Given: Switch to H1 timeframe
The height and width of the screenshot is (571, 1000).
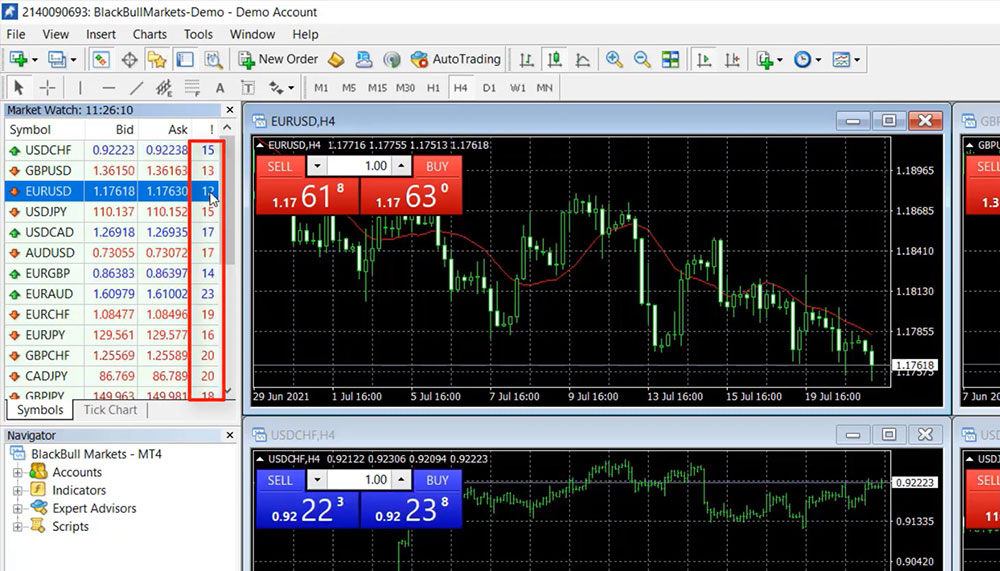Looking at the screenshot, I should click(x=433, y=87).
